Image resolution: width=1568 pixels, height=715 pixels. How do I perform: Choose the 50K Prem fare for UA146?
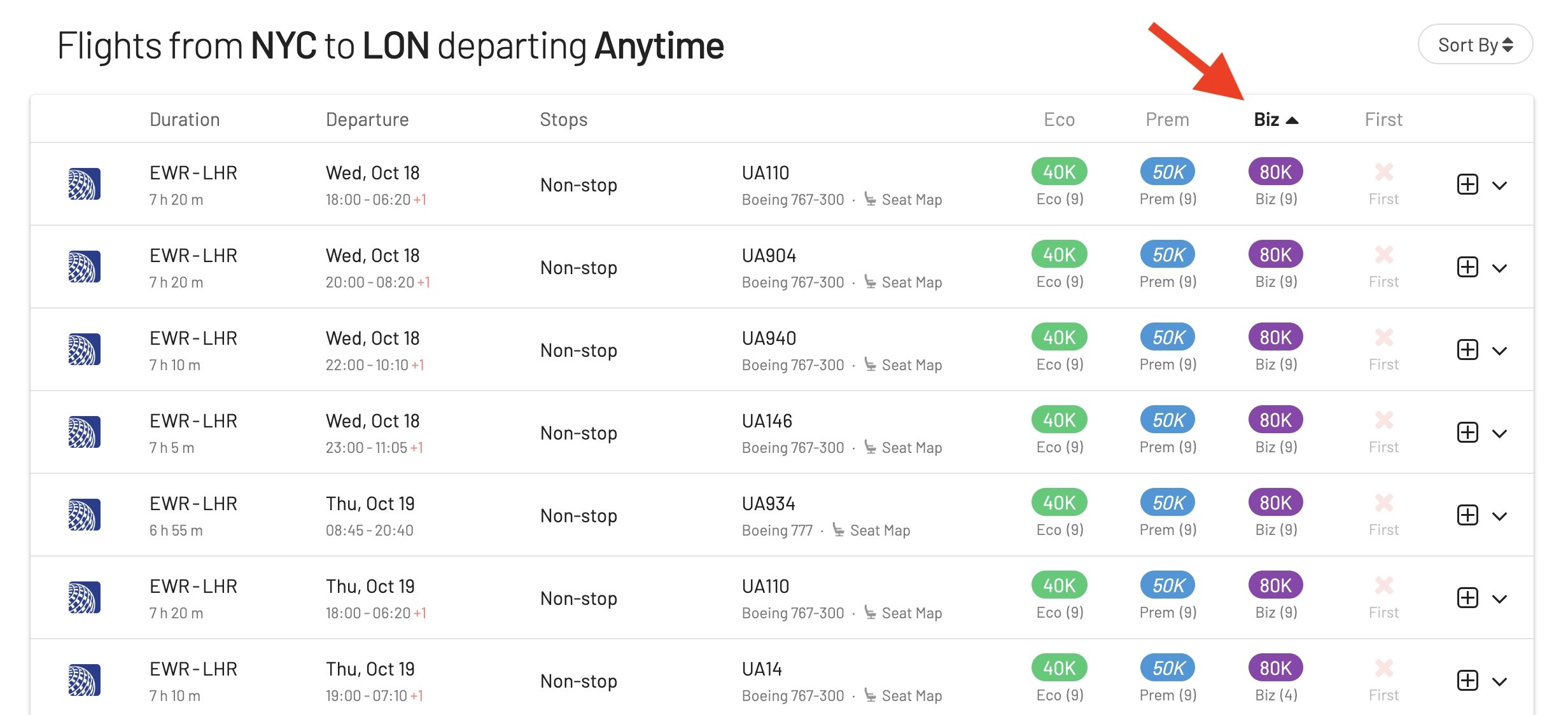pyautogui.click(x=1168, y=420)
